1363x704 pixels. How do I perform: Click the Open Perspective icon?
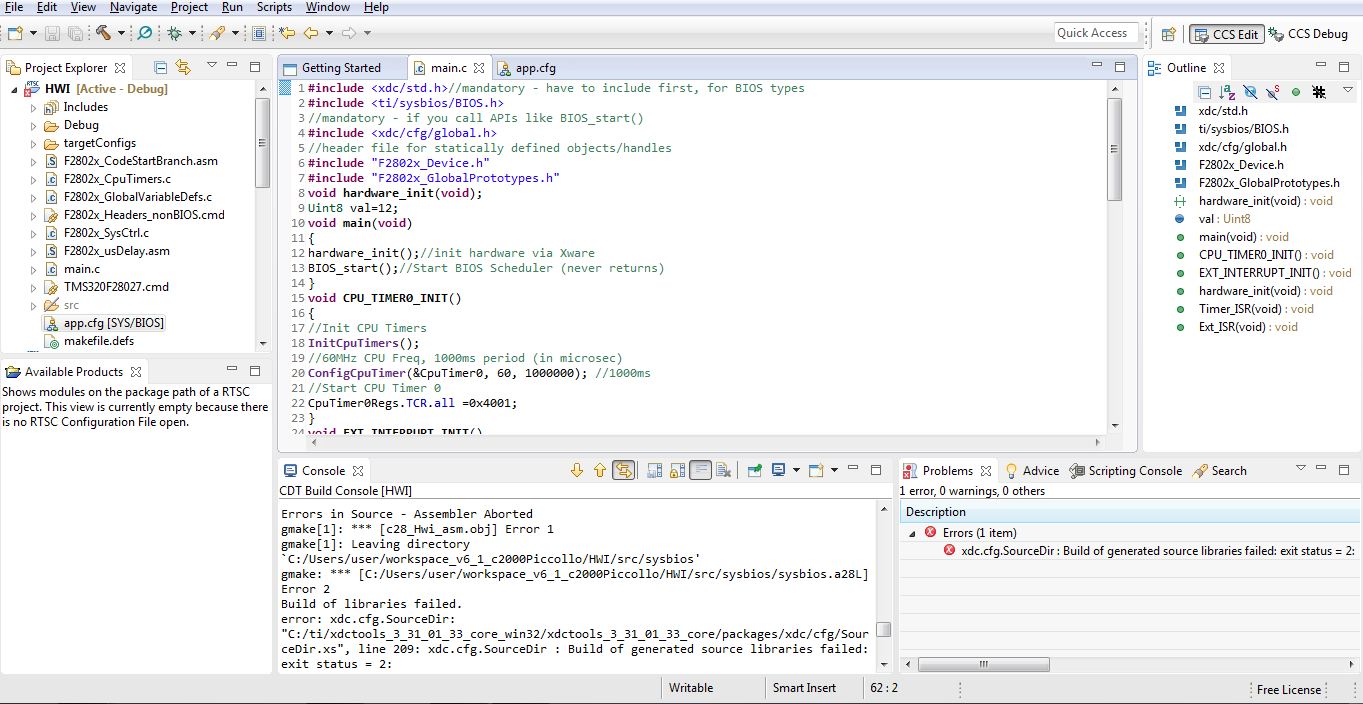pos(1168,34)
